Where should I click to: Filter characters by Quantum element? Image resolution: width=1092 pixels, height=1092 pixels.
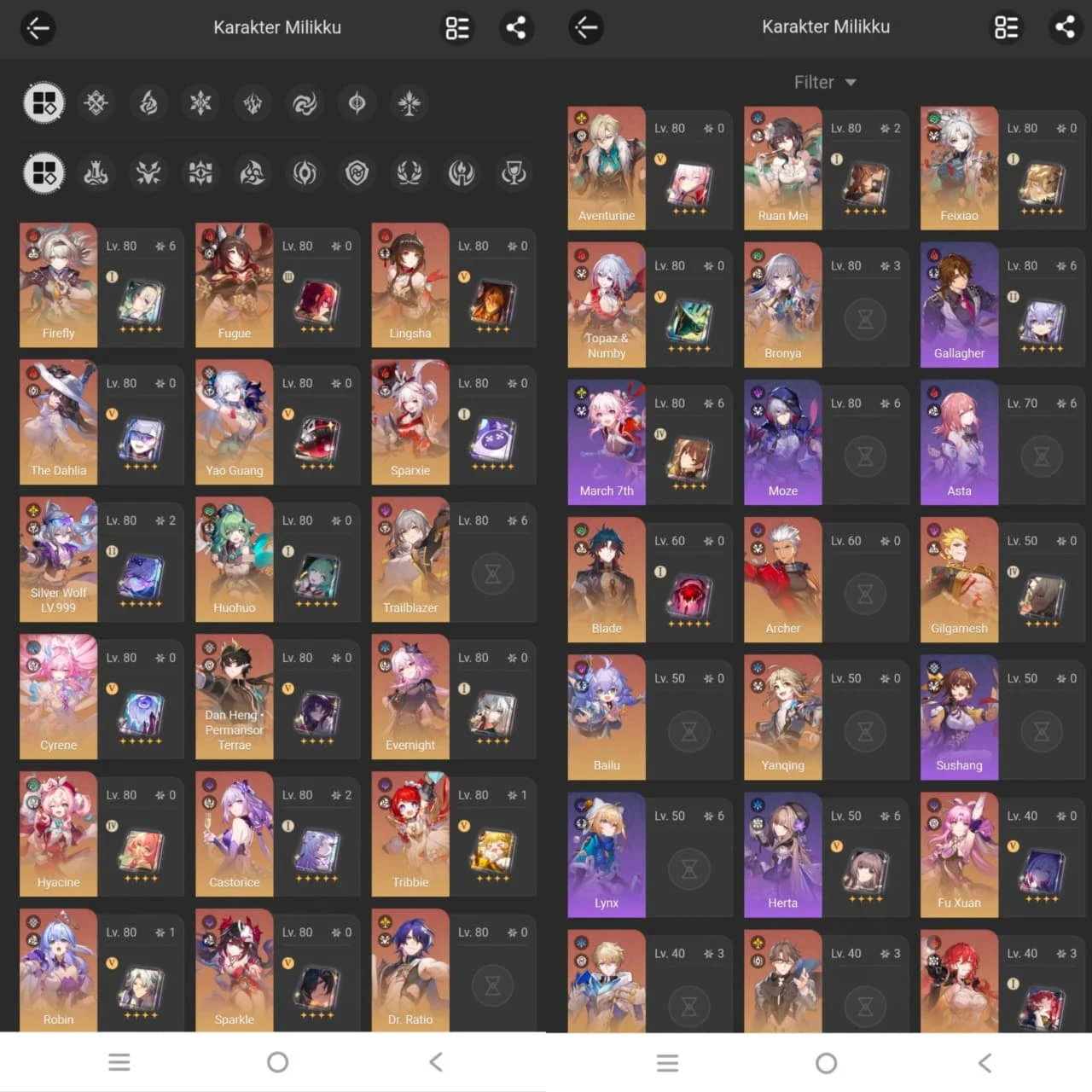[x=357, y=103]
